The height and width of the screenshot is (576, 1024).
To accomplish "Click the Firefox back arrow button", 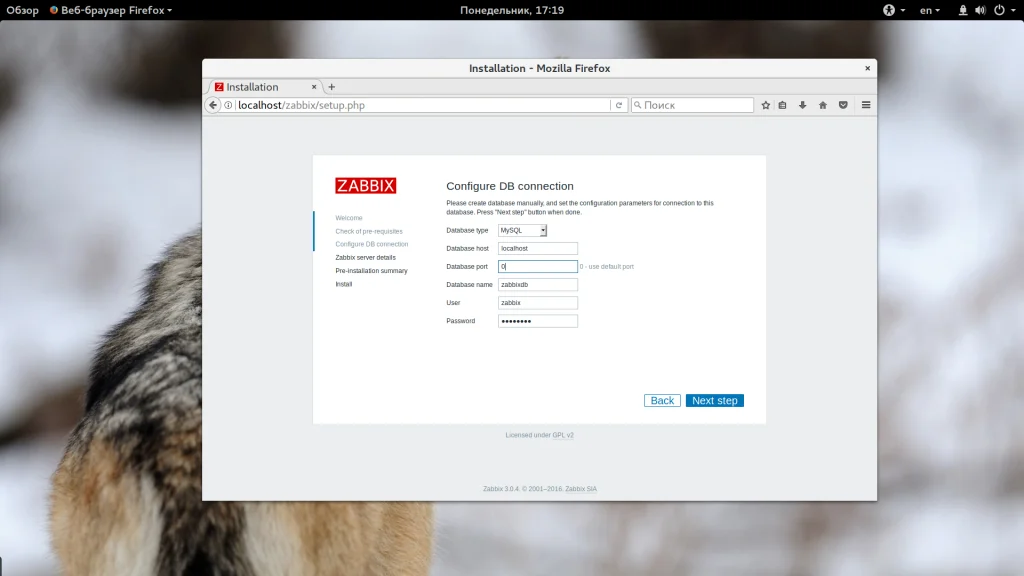I will (x=213, y=105).
